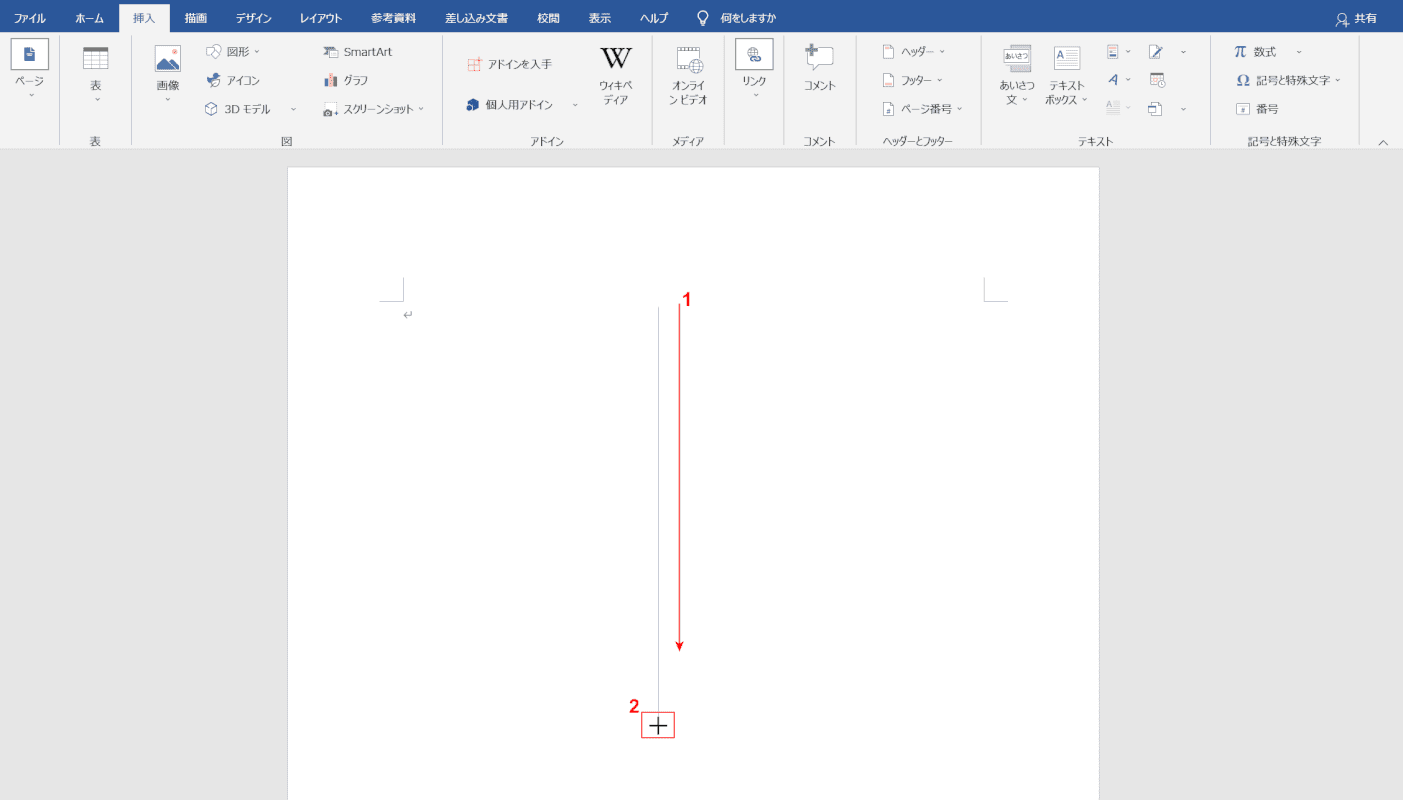The image size is (1403, 800).
Task: Expand the WordArt dropdown arrow
Action: tap(1128, 80)
